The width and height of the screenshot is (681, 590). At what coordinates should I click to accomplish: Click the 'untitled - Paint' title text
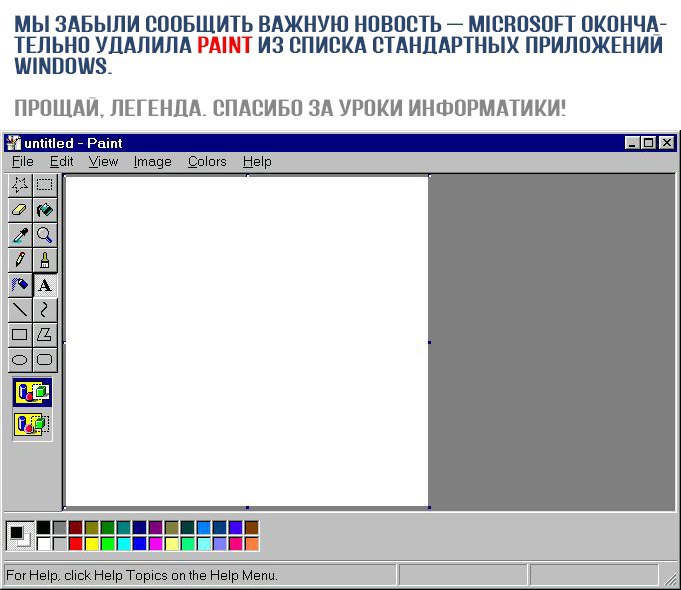click(73, 143)
